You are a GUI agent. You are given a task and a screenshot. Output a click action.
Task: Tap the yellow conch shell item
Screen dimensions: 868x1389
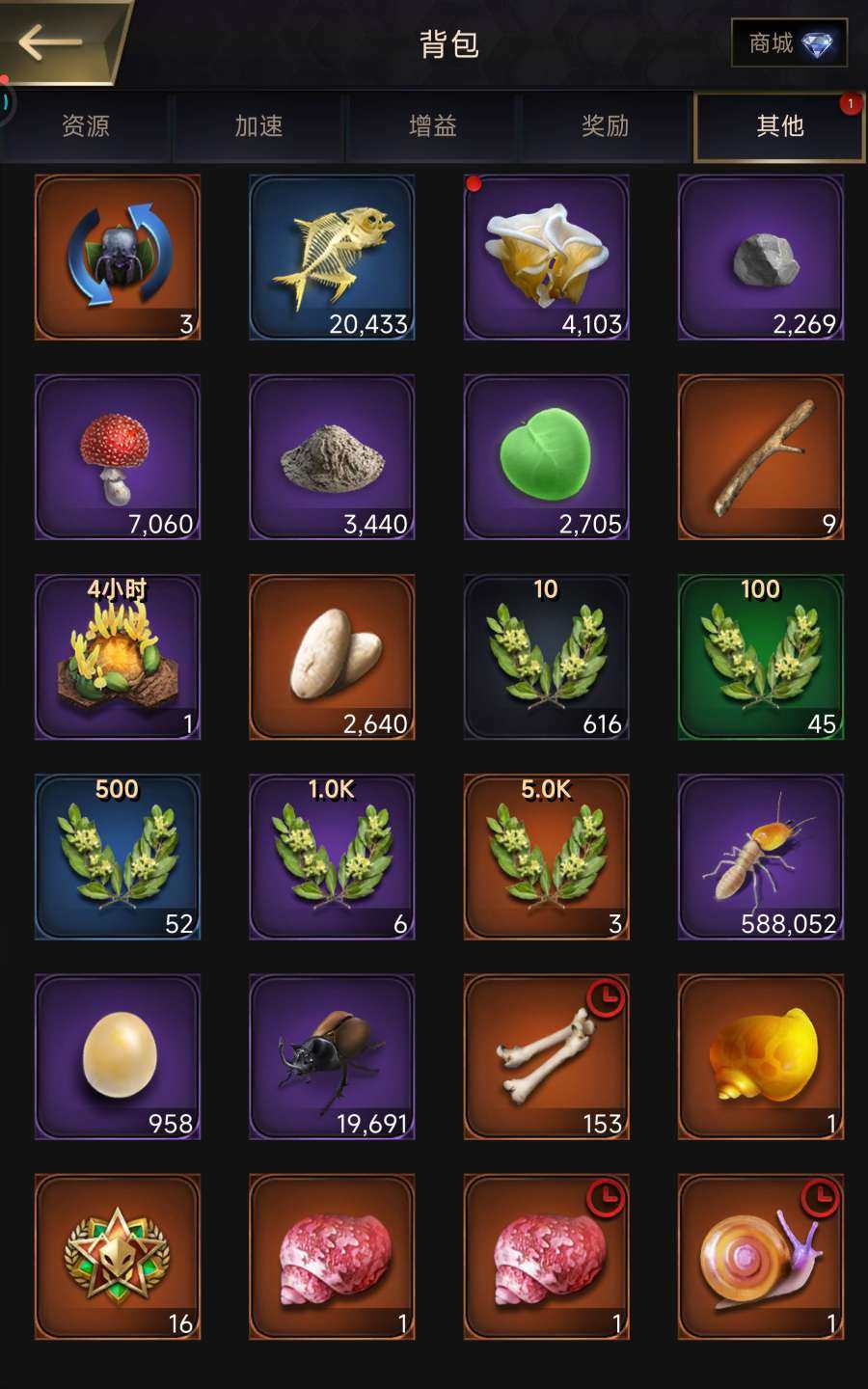(x=761, y=1057)
